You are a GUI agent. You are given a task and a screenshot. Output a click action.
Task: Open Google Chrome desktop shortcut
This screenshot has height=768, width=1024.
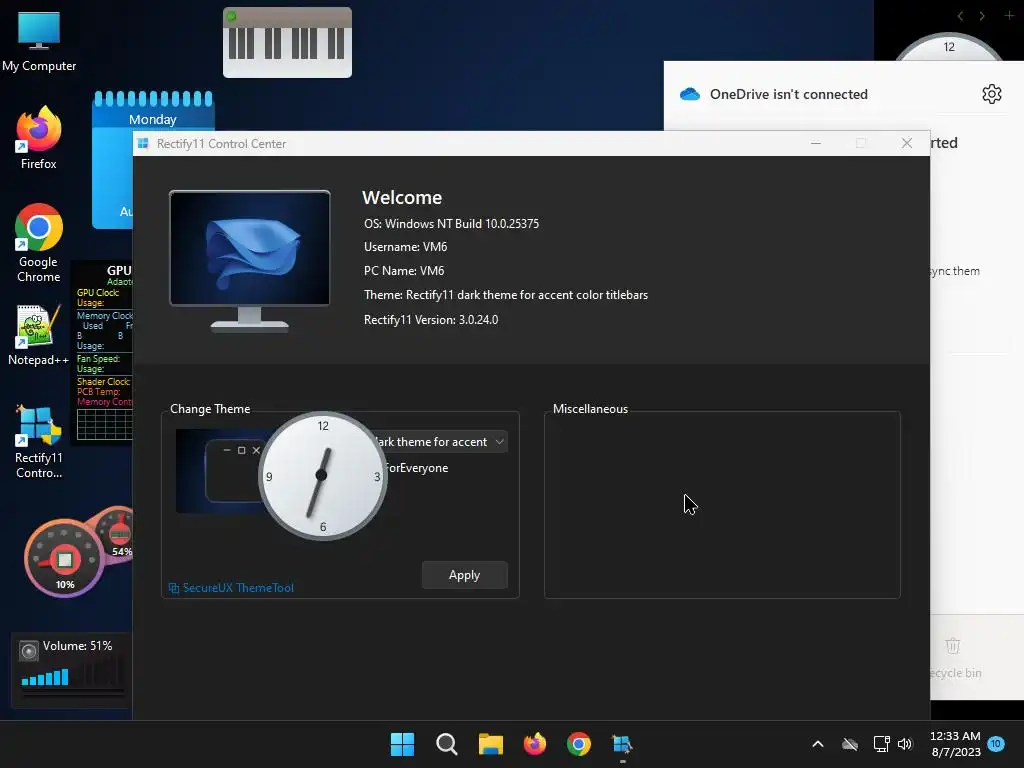(39, 242)
